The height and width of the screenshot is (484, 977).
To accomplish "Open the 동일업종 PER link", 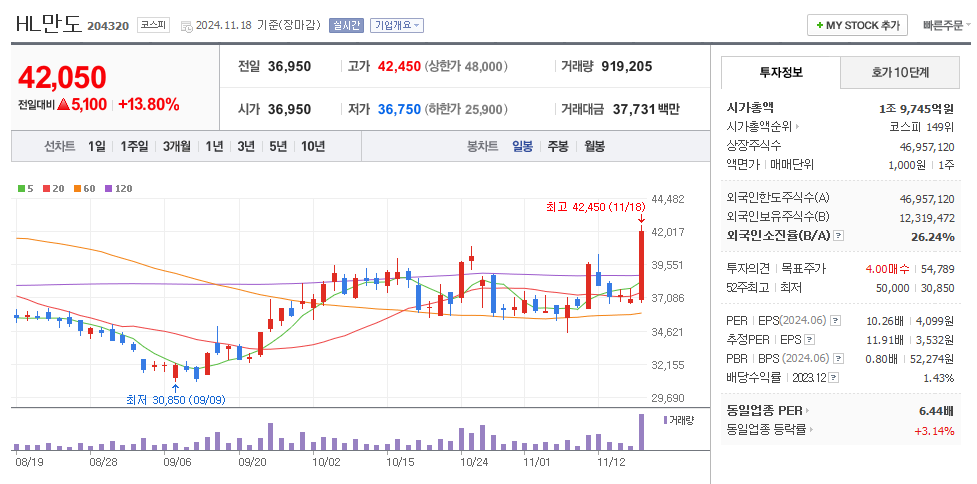I will pyautogui.click(x=768, y=410).
